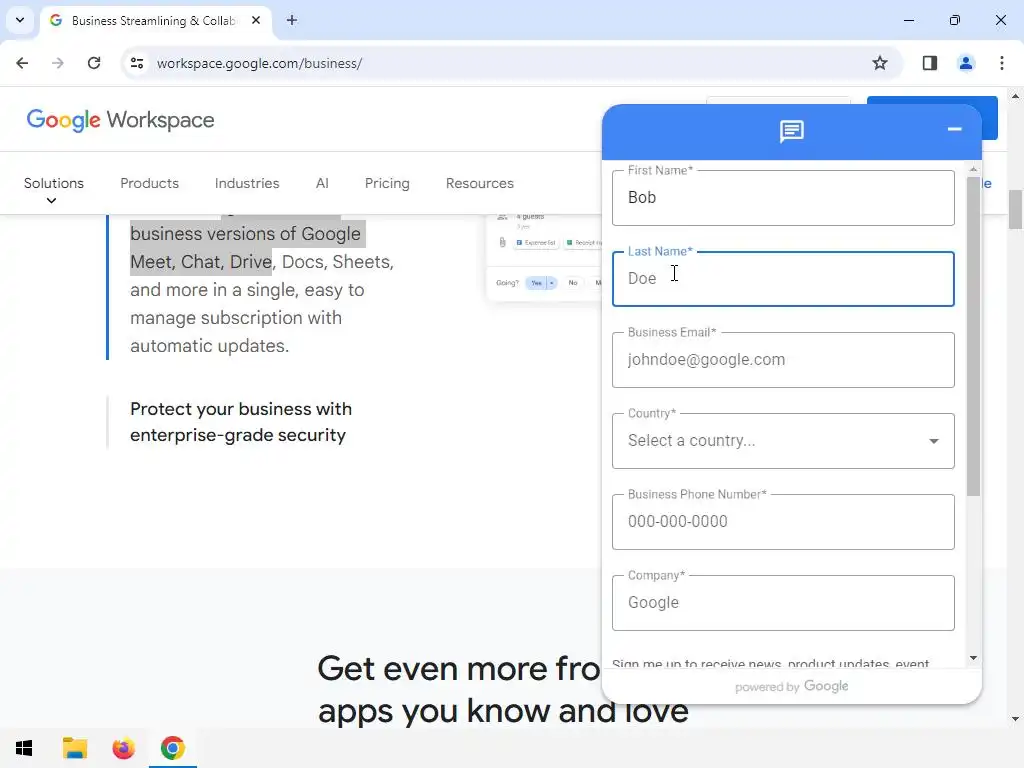Image resolution: width=1024 pixels, height=768 pixels.
Task: Click the Google Workspace logo
Action: [120, 120]
